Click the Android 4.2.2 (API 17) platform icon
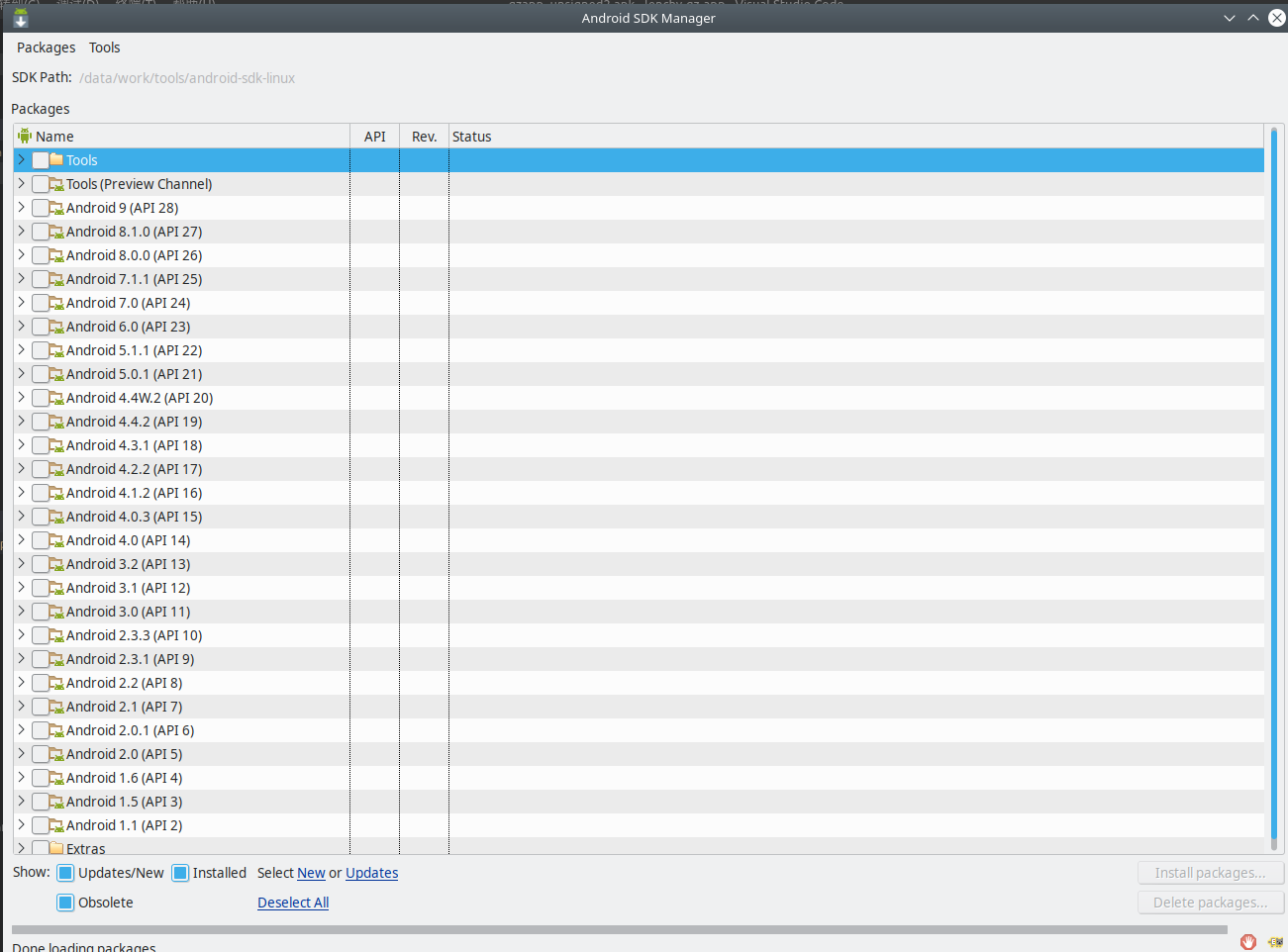 click(x=56, y=469)
